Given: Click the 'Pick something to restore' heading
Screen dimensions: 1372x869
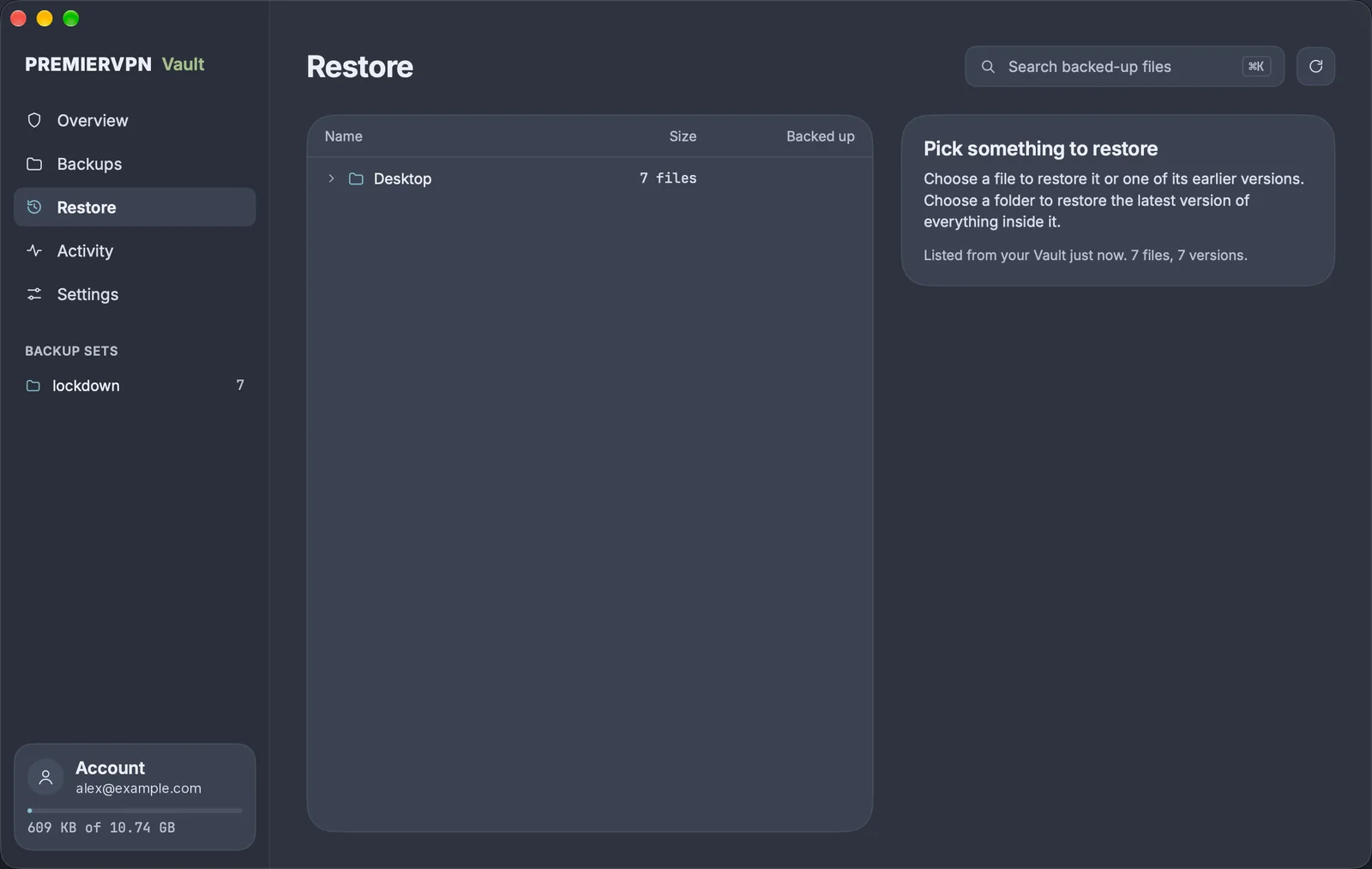Looking at the screenshot, I should point(1040,148).
